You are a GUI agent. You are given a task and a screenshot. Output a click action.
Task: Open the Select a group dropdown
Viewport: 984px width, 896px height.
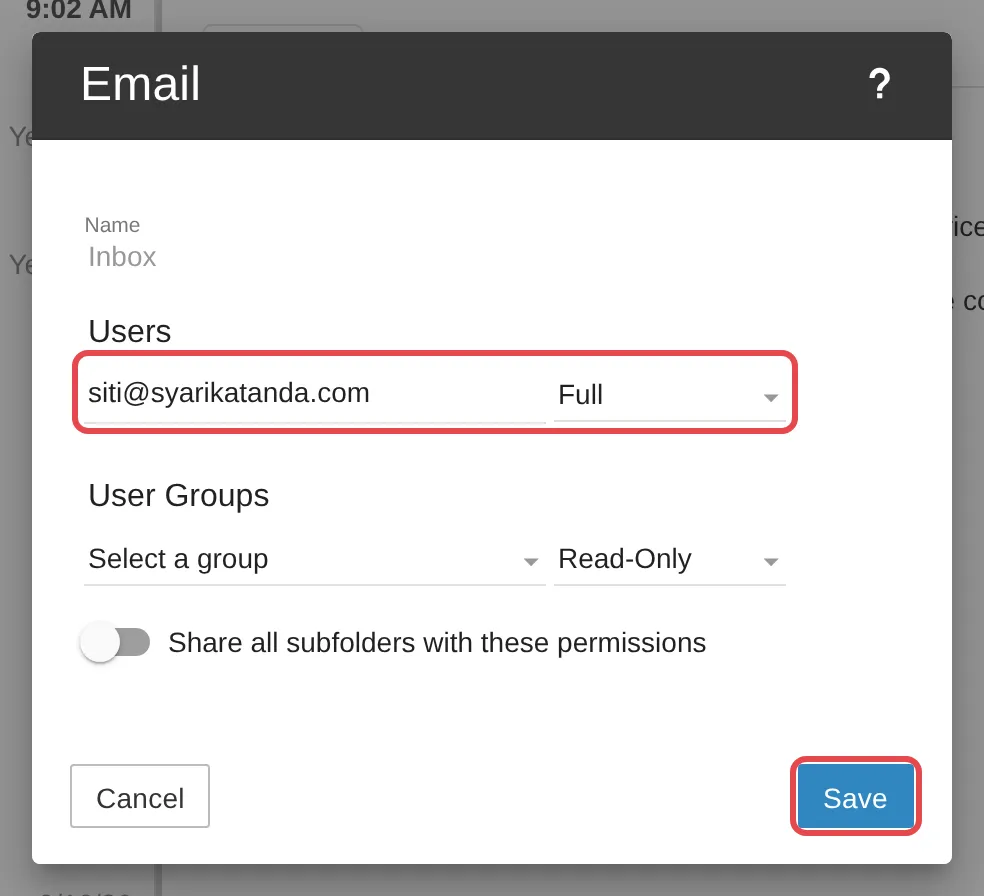tap(314, 558)
